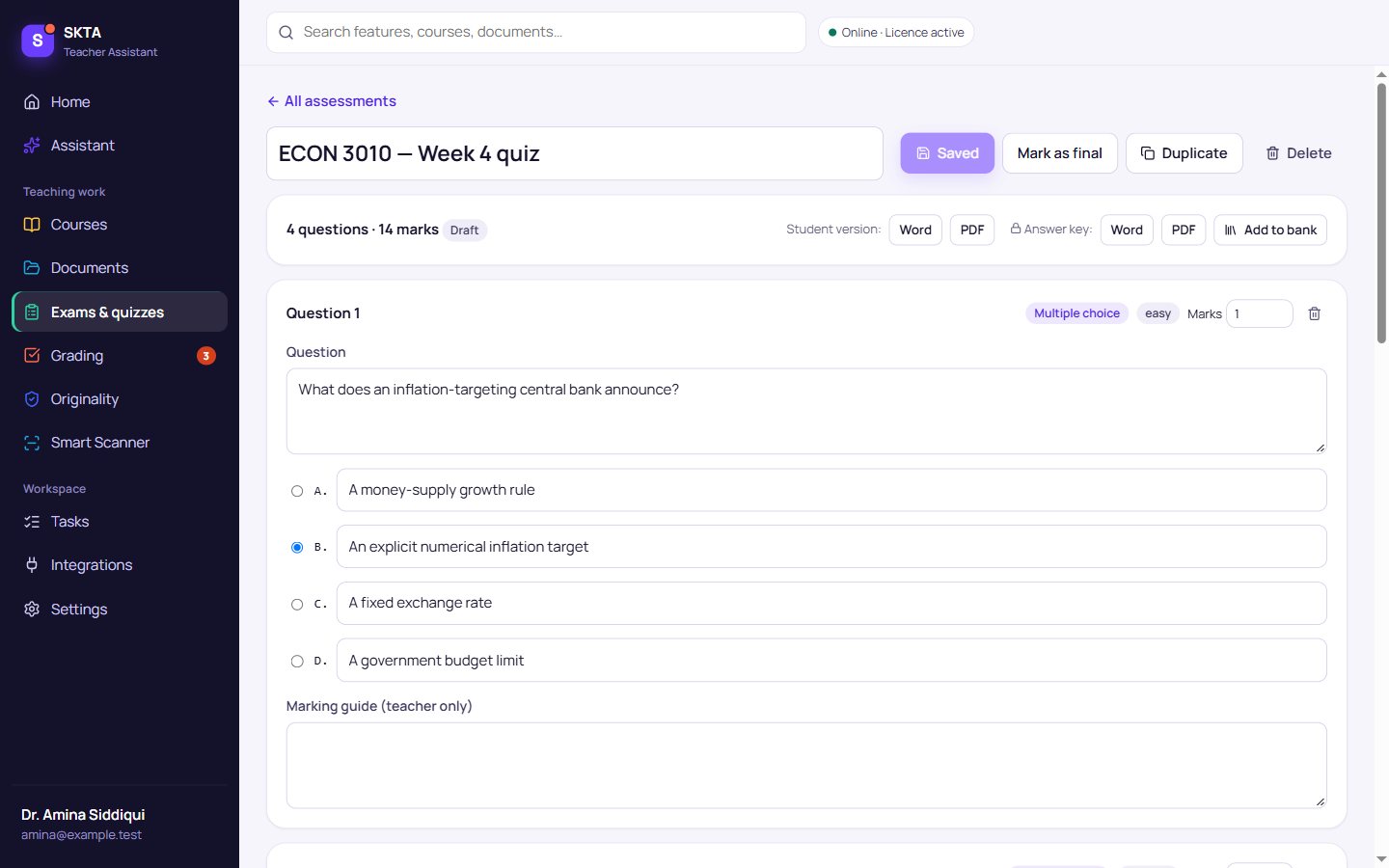Add the quiz to bank

click(1270, 230)
